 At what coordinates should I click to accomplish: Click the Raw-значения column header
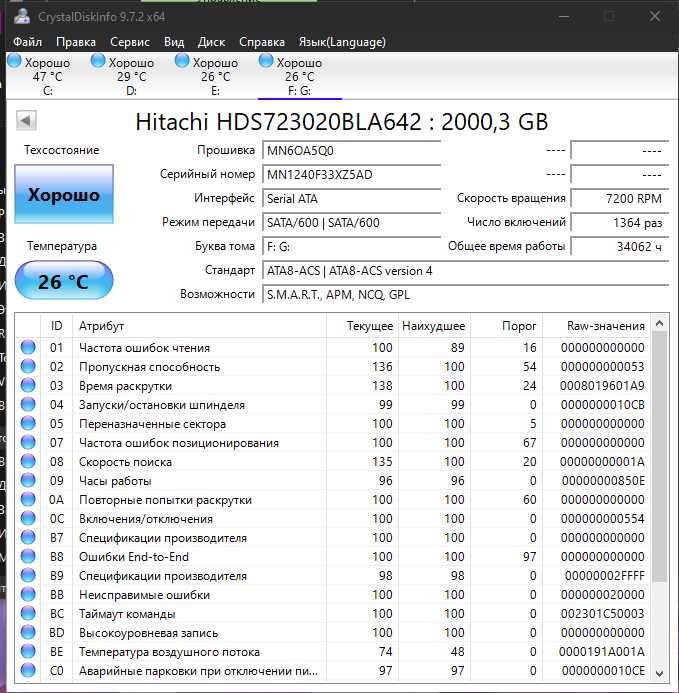596,326
